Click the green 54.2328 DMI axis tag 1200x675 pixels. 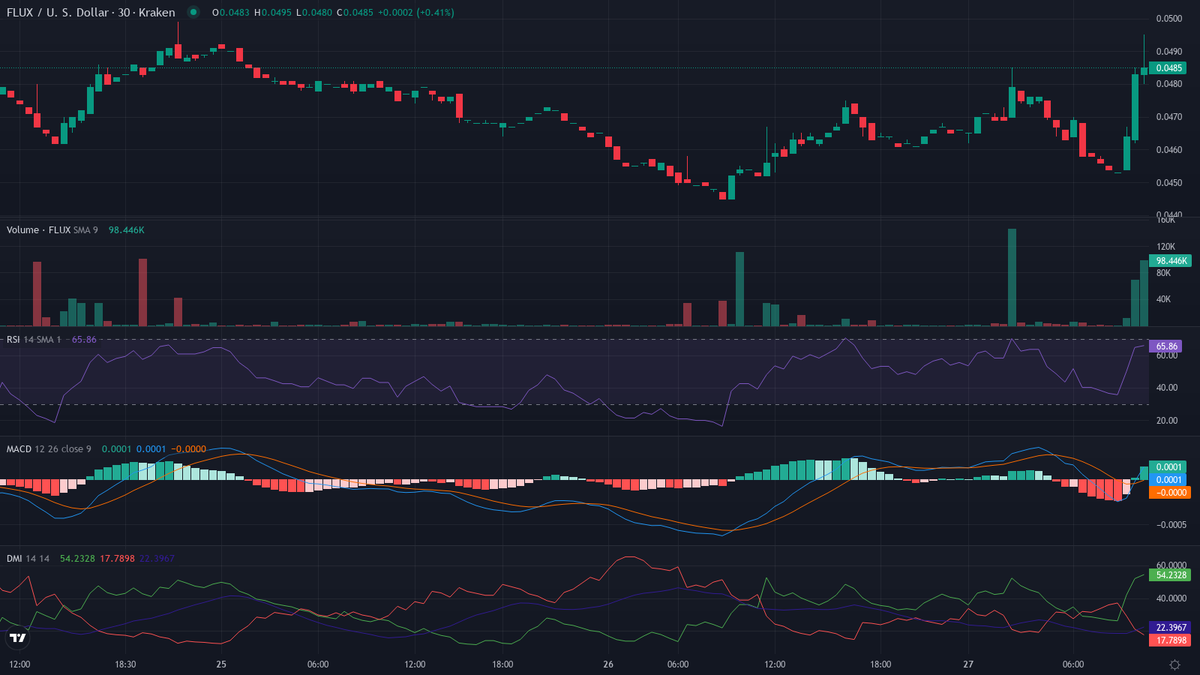(x=1170, y=575)
